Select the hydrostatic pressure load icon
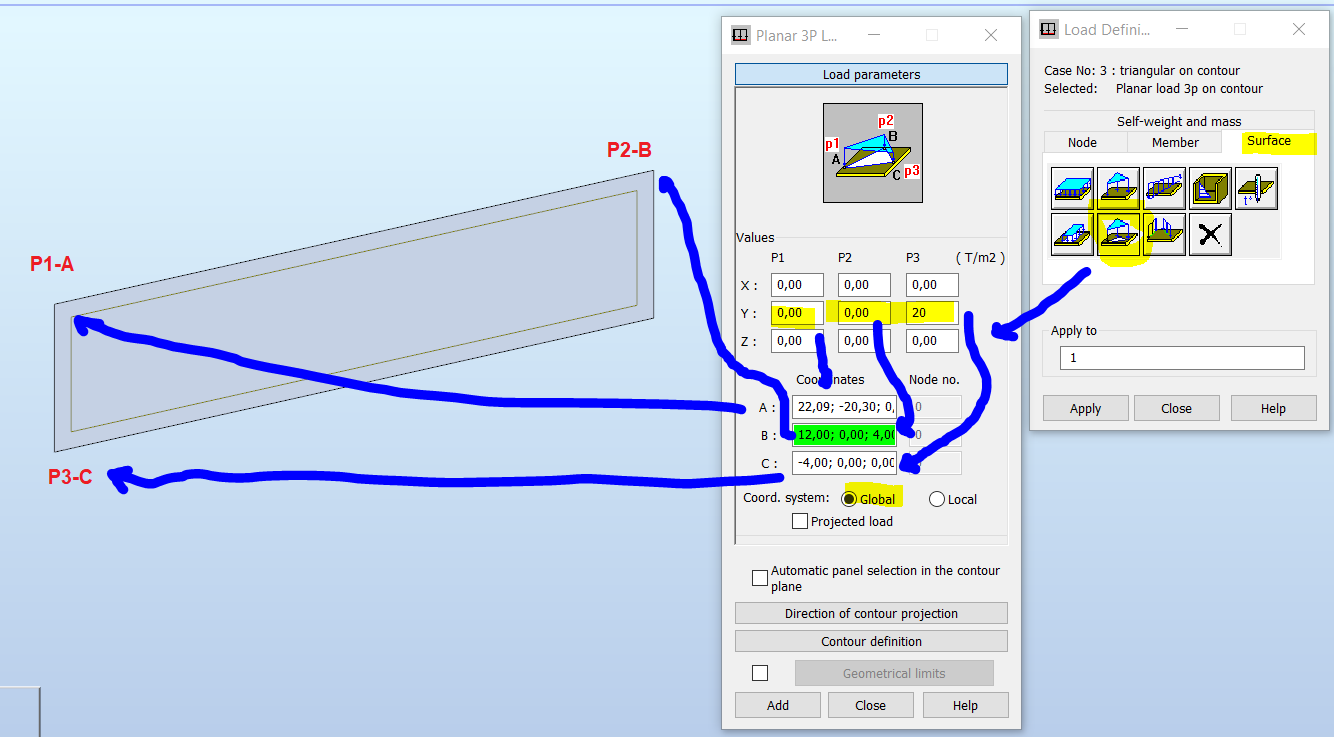1334x737 pixels. pos(1210,188)
